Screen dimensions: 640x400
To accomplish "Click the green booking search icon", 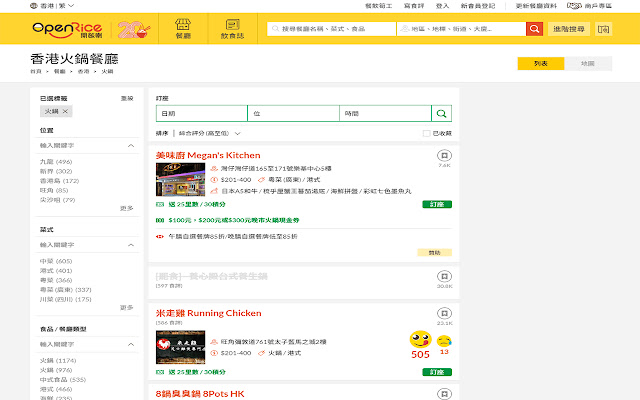I will (x=441, y=114).
